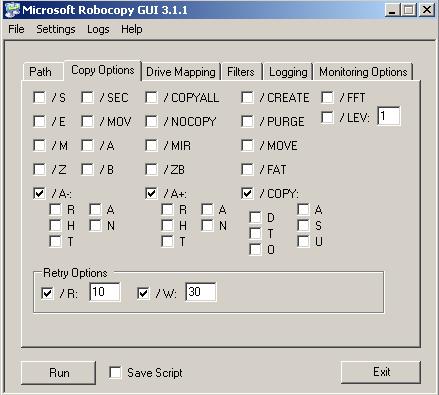Check H under the /A-: group
Viewport: 439px width, 395px height.
(x=56, y=226)
